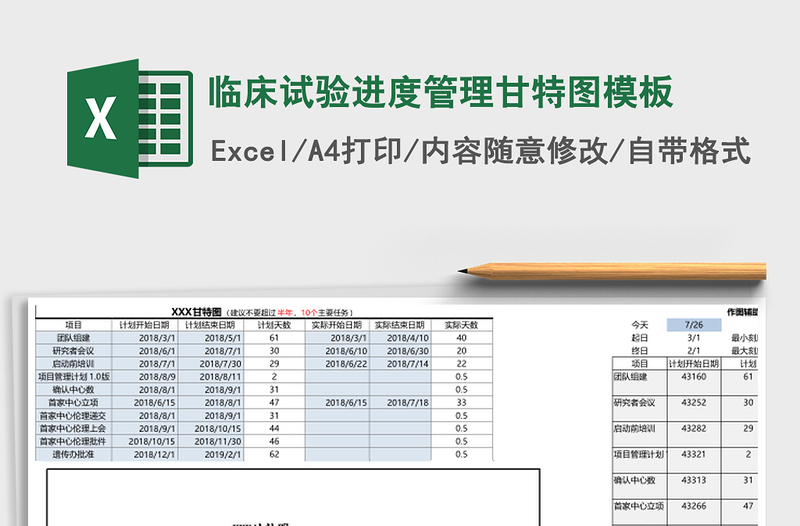Select the 实际天数 column header
The image size is (800, 526).
point(461,325)
